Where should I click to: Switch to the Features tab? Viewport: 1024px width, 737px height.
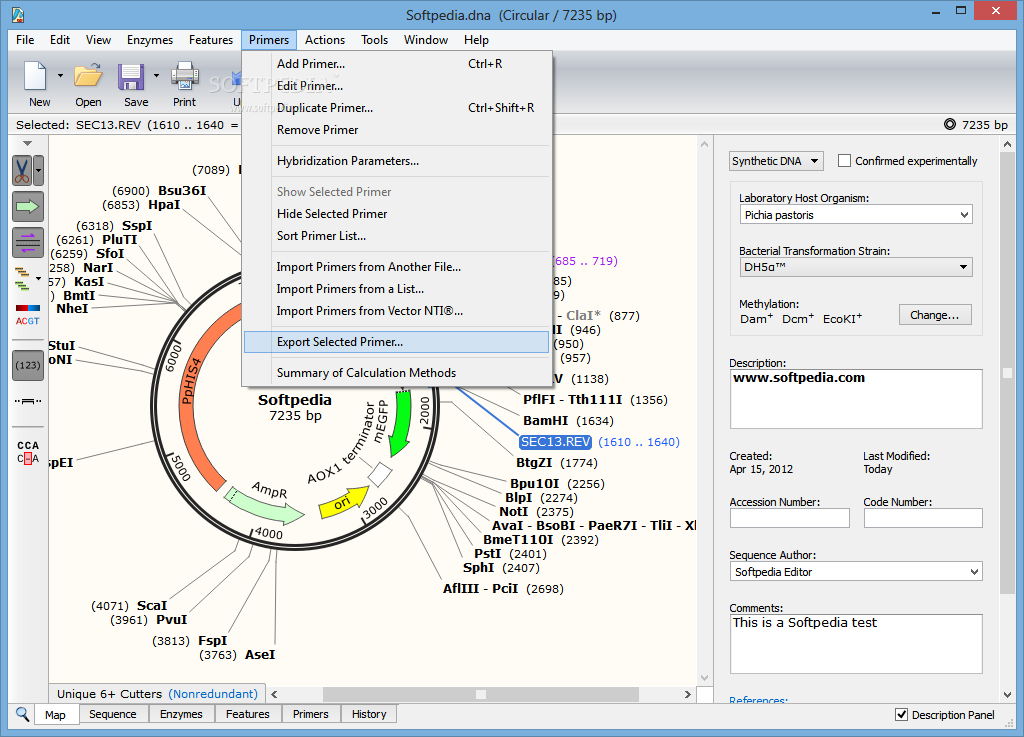[248, 714]
